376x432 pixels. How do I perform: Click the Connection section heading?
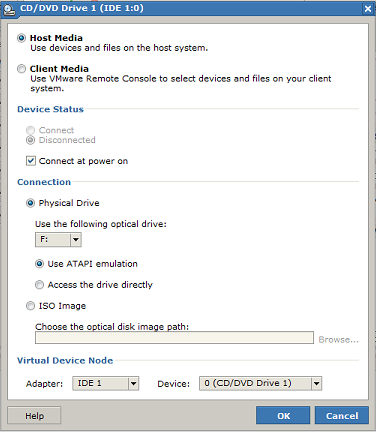pos(44,182)
